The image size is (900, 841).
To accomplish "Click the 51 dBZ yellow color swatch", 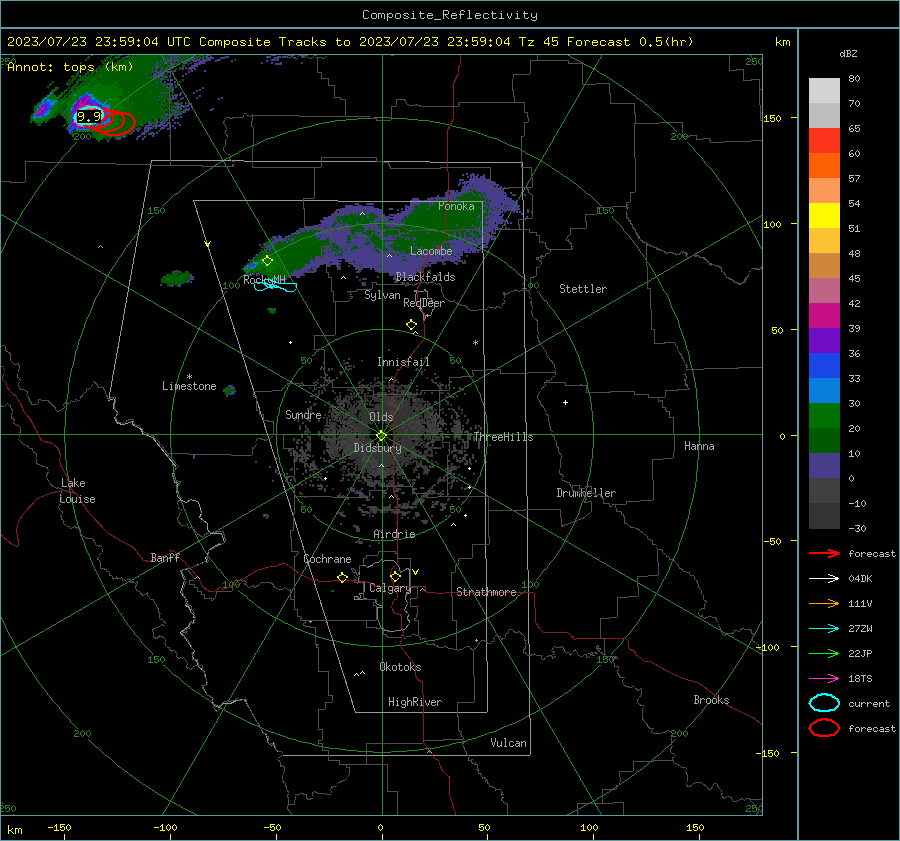I will (824, 216).
